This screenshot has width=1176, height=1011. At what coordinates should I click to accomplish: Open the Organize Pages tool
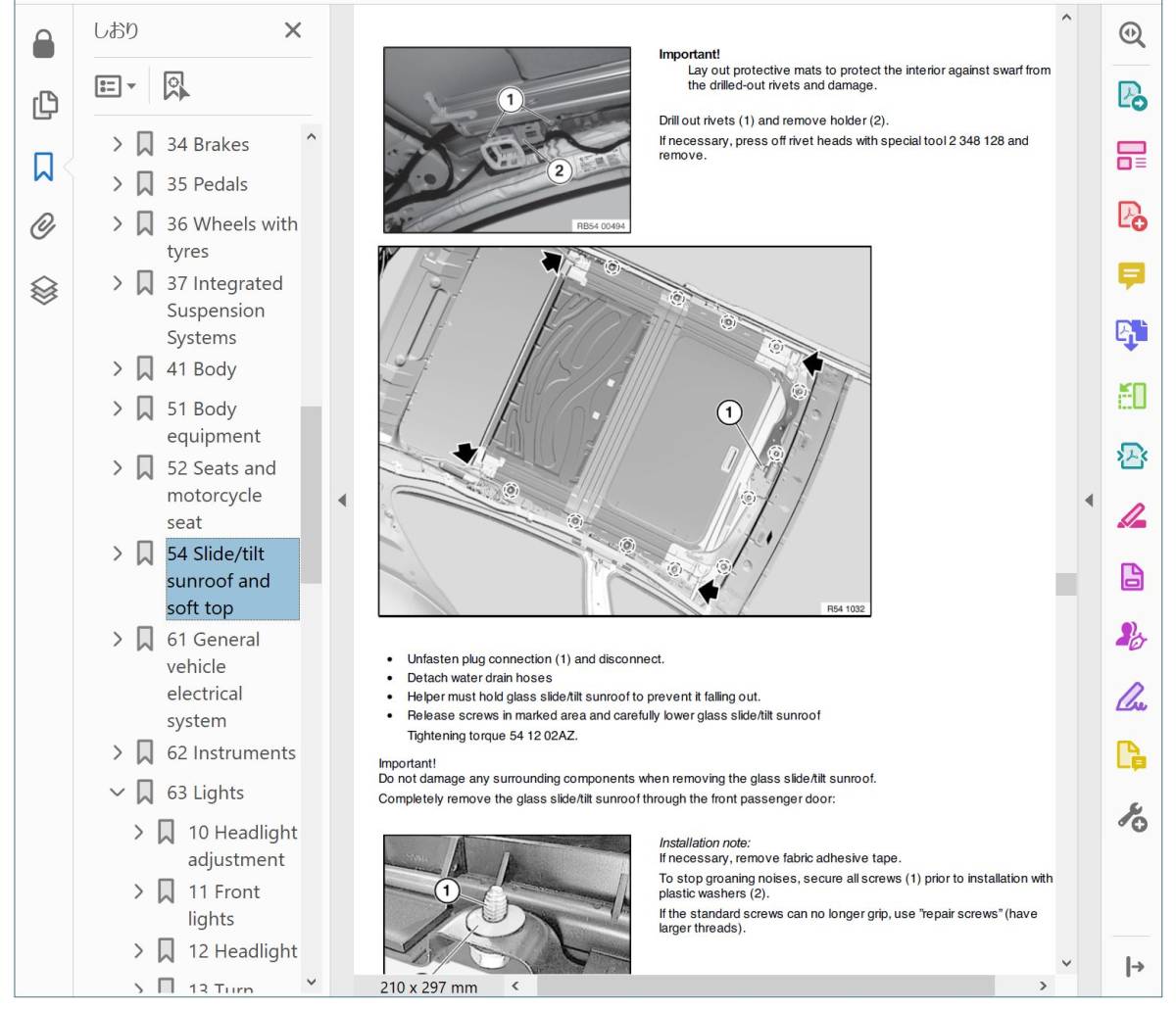point(1132,396)
